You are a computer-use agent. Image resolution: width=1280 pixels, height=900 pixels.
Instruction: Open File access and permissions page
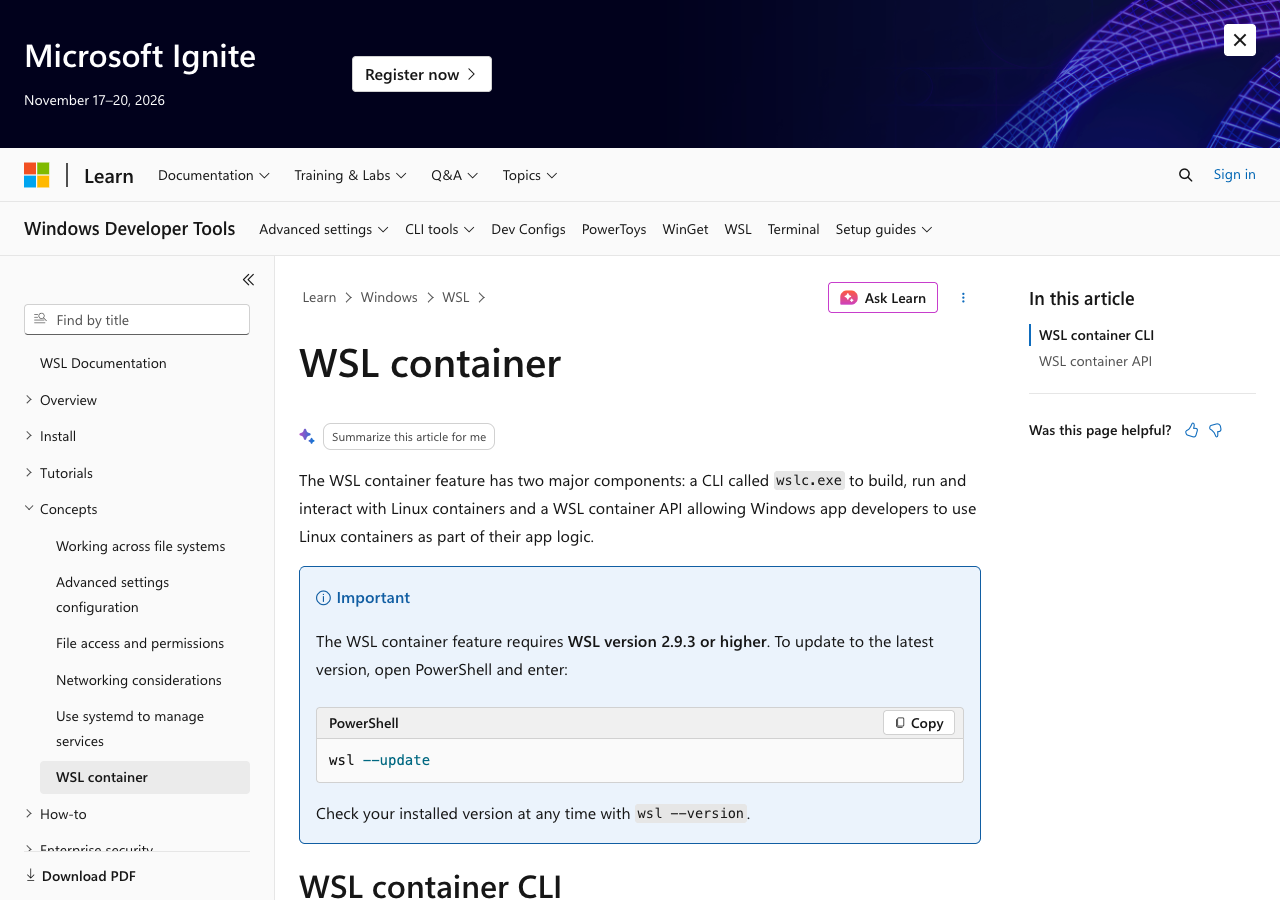140,643
